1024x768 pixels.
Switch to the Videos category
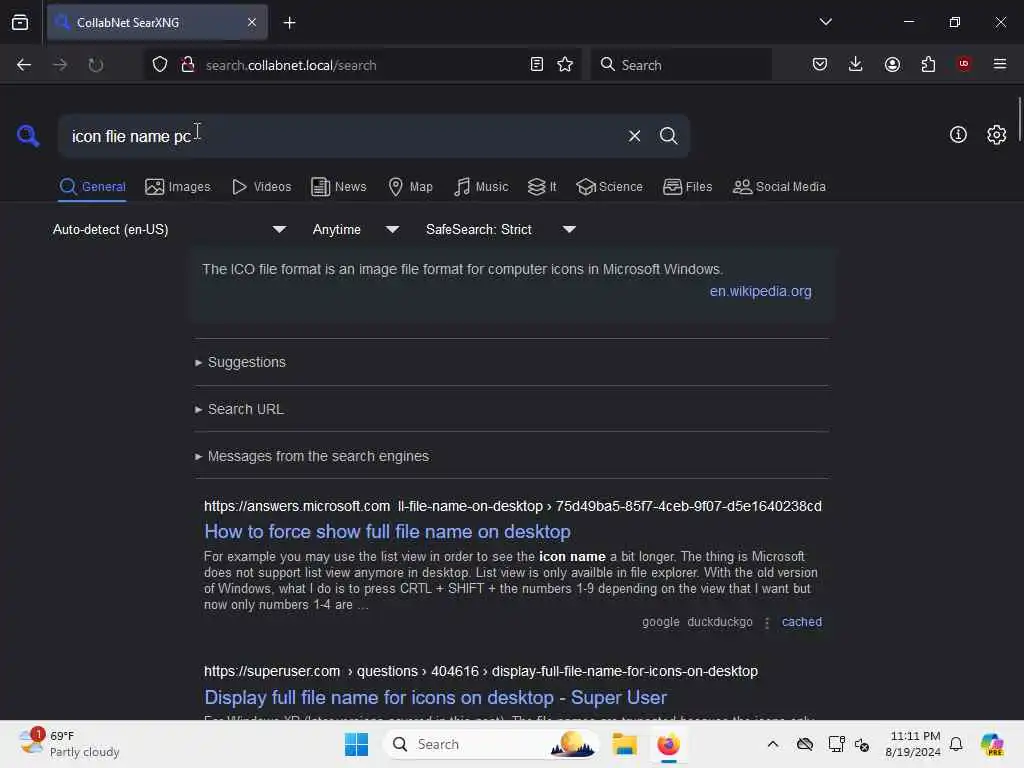point(261,187)
